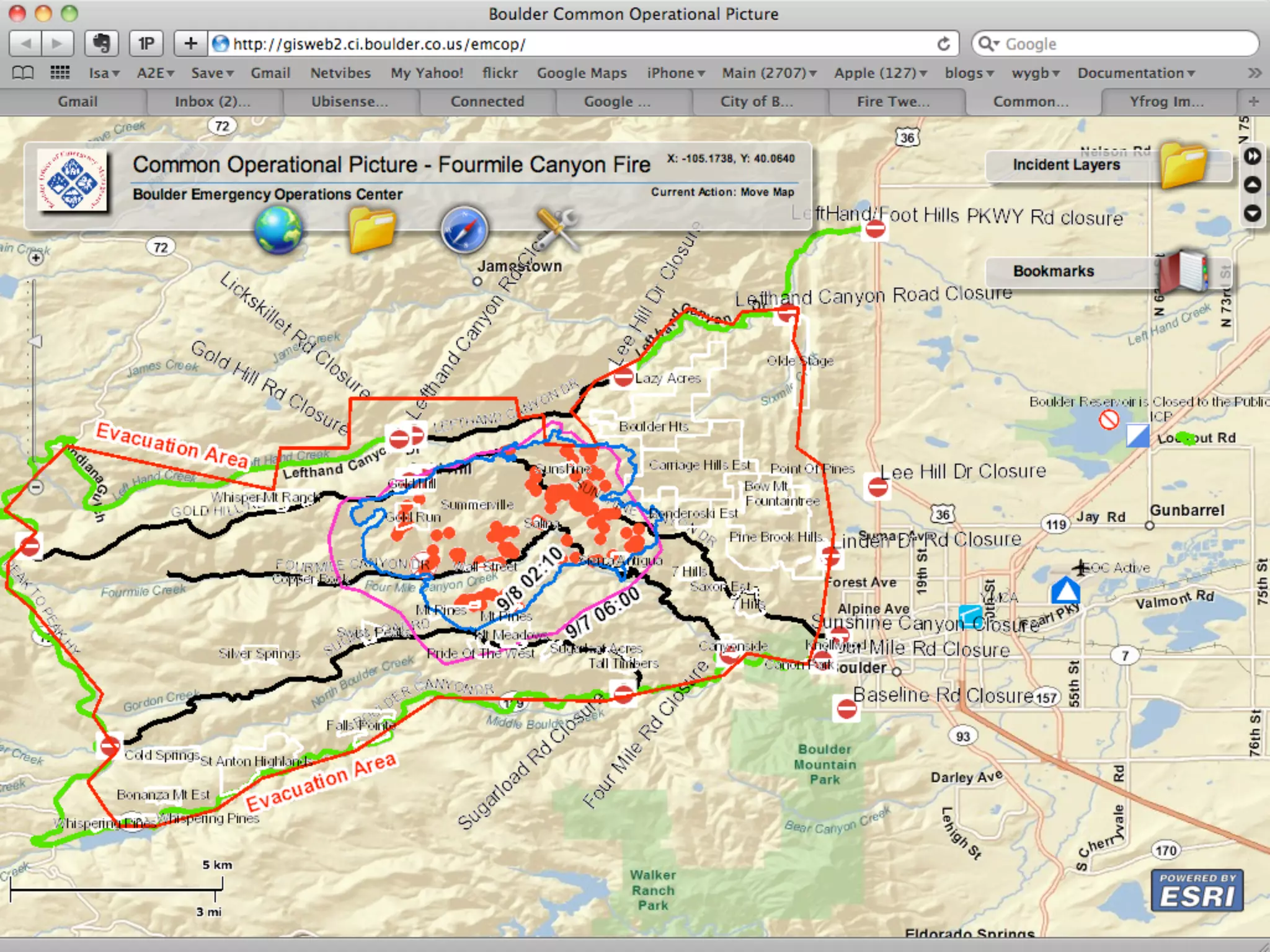1270x952 pixels.
Task: Click the Evernote elephant toolbar icon
Action: pyautogui.click(x=101, y=43)
